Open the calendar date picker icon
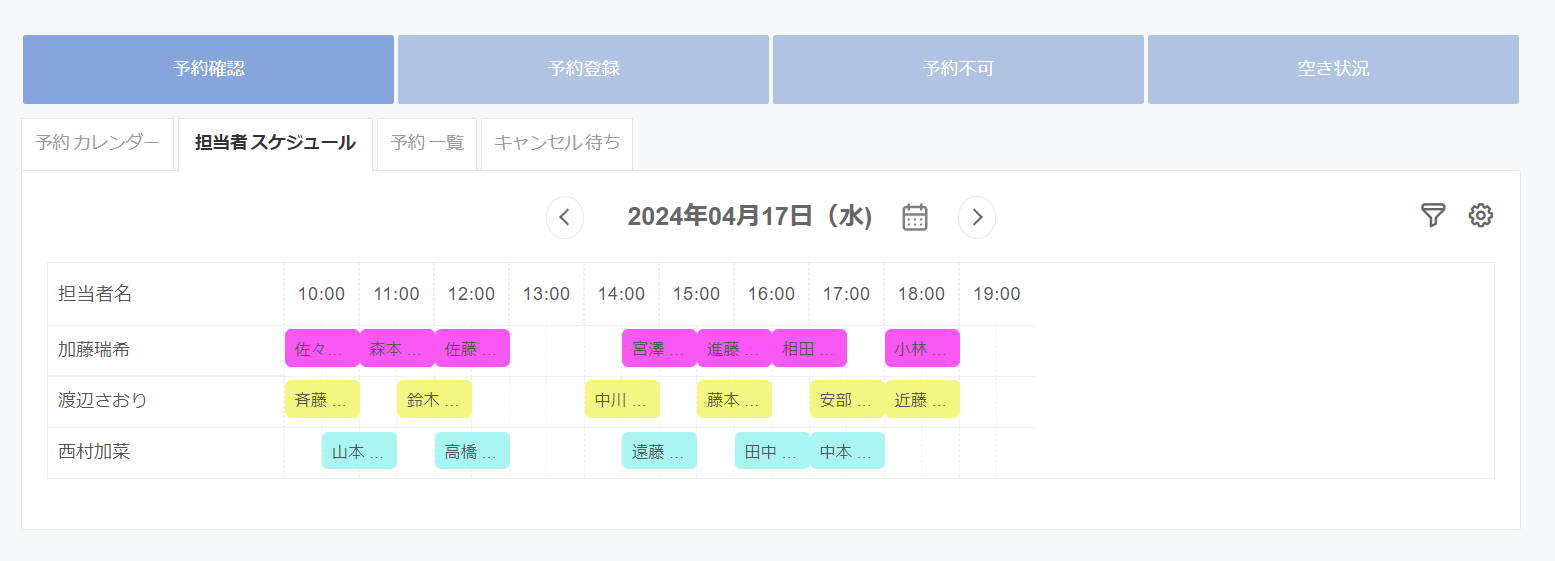Image resolution: width=1555 pixels, height=561 pixels. pos(915,217)
